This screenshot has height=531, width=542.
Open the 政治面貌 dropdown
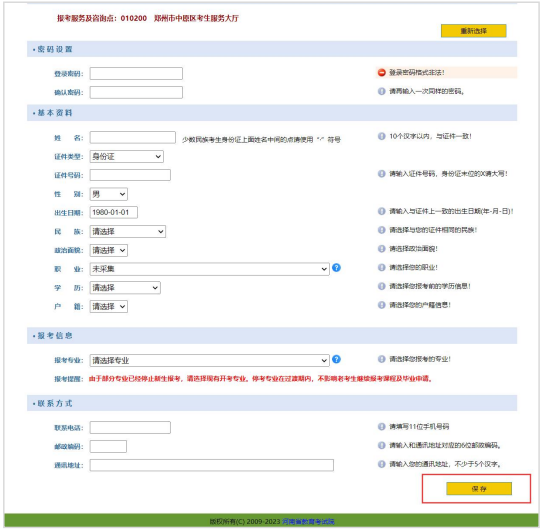(x=109, y=250)
